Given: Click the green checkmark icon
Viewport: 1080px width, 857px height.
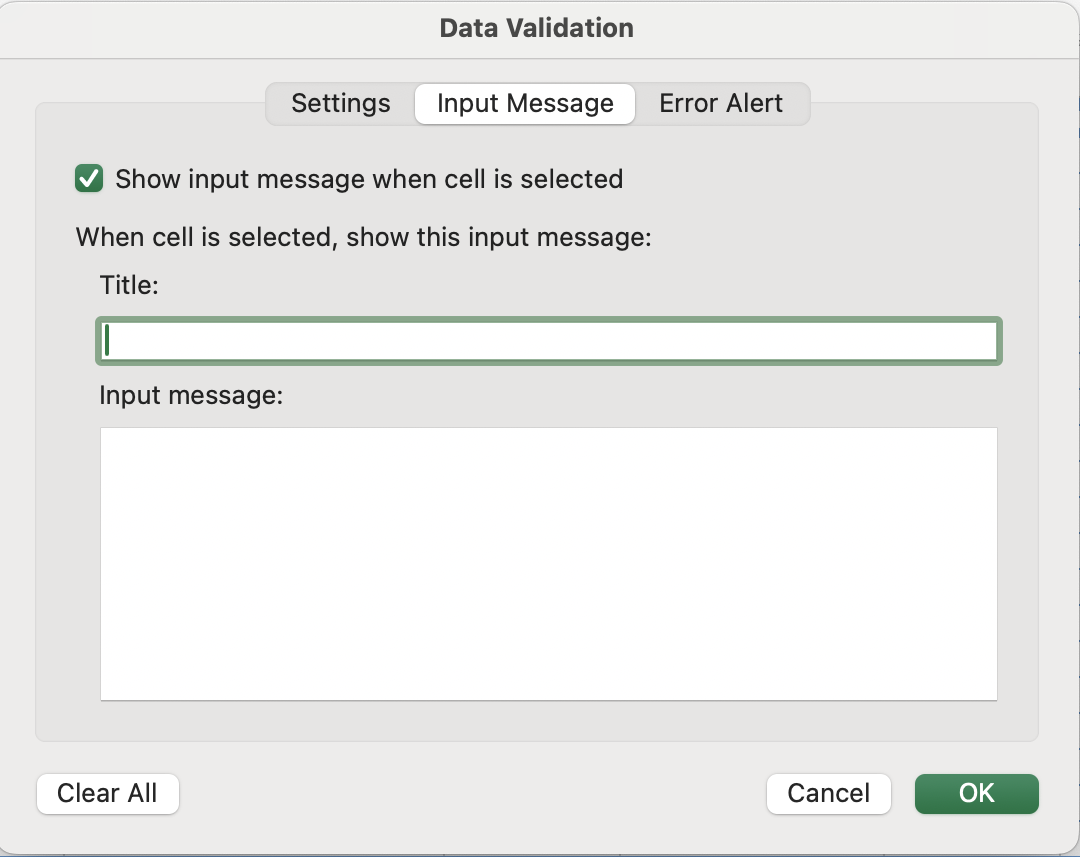Looking at the screenshot, I should (x=89, y=179).
